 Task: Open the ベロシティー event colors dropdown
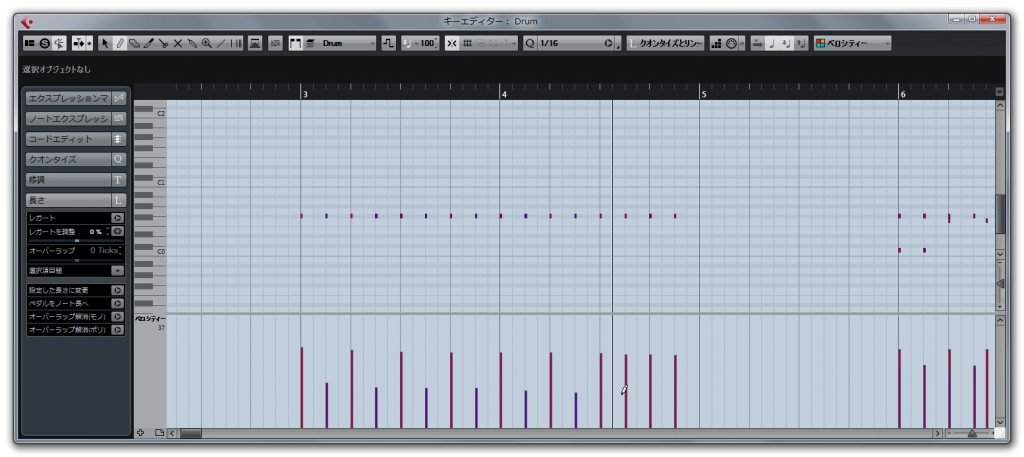852,43
